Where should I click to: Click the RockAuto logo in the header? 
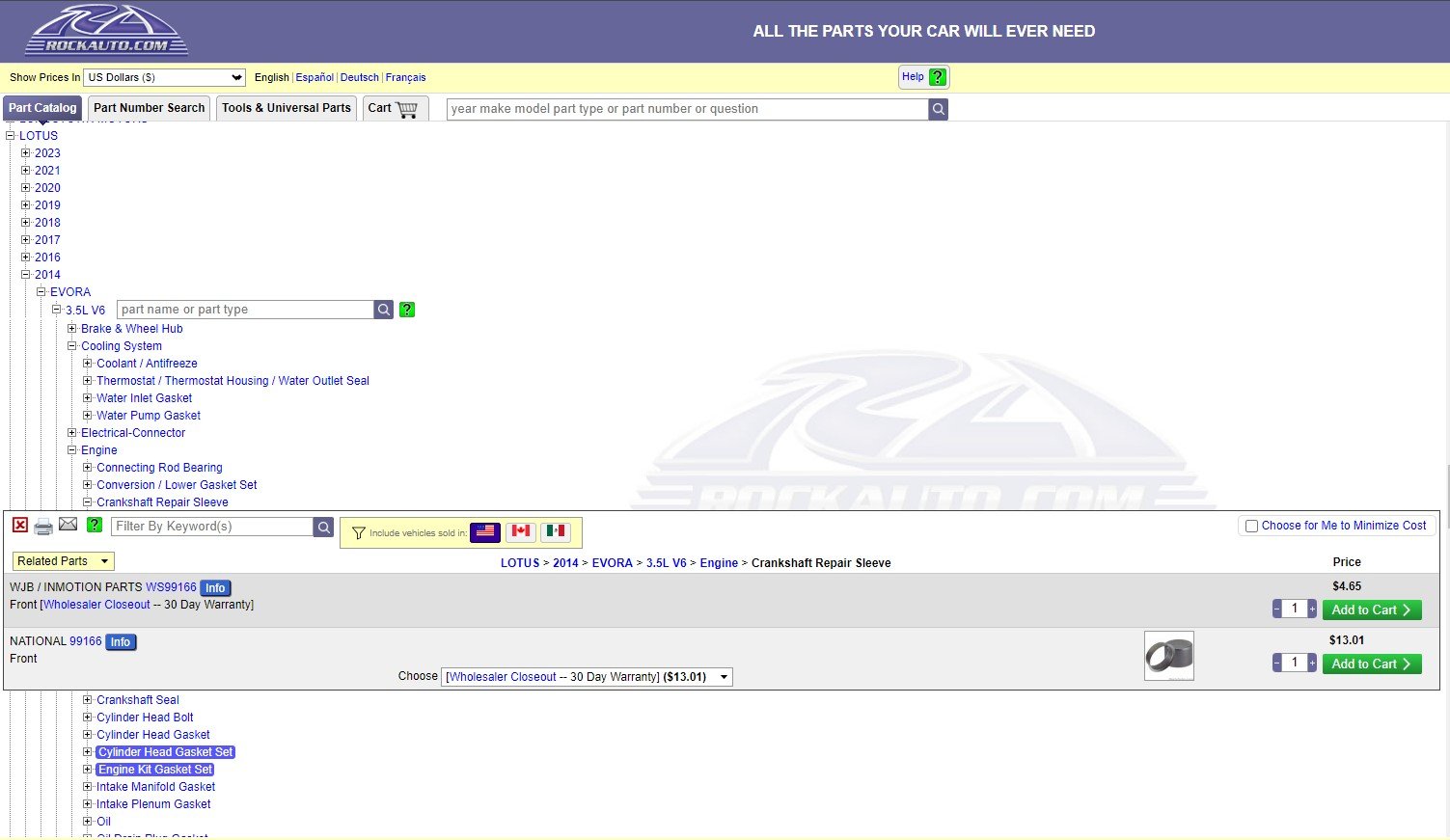(x=106, y=30)
